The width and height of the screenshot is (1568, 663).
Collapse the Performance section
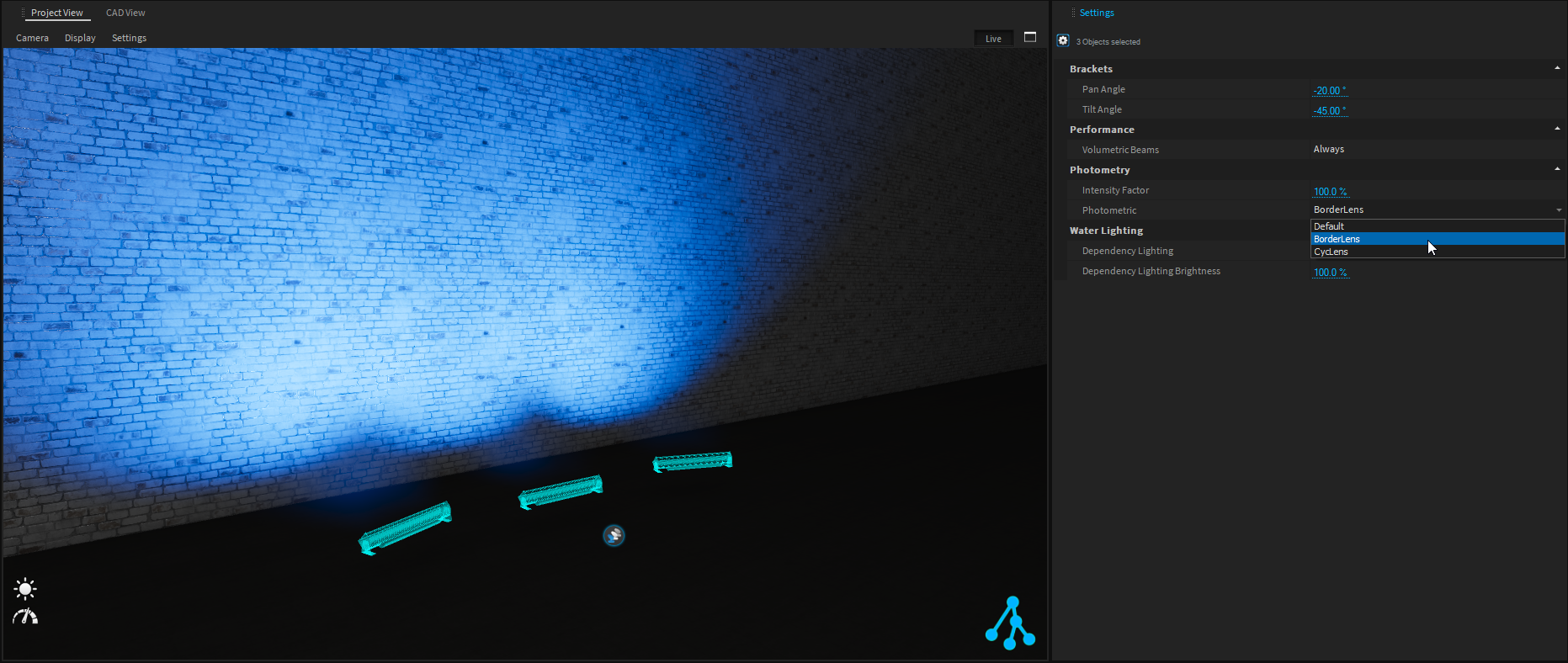point(1556,129)
